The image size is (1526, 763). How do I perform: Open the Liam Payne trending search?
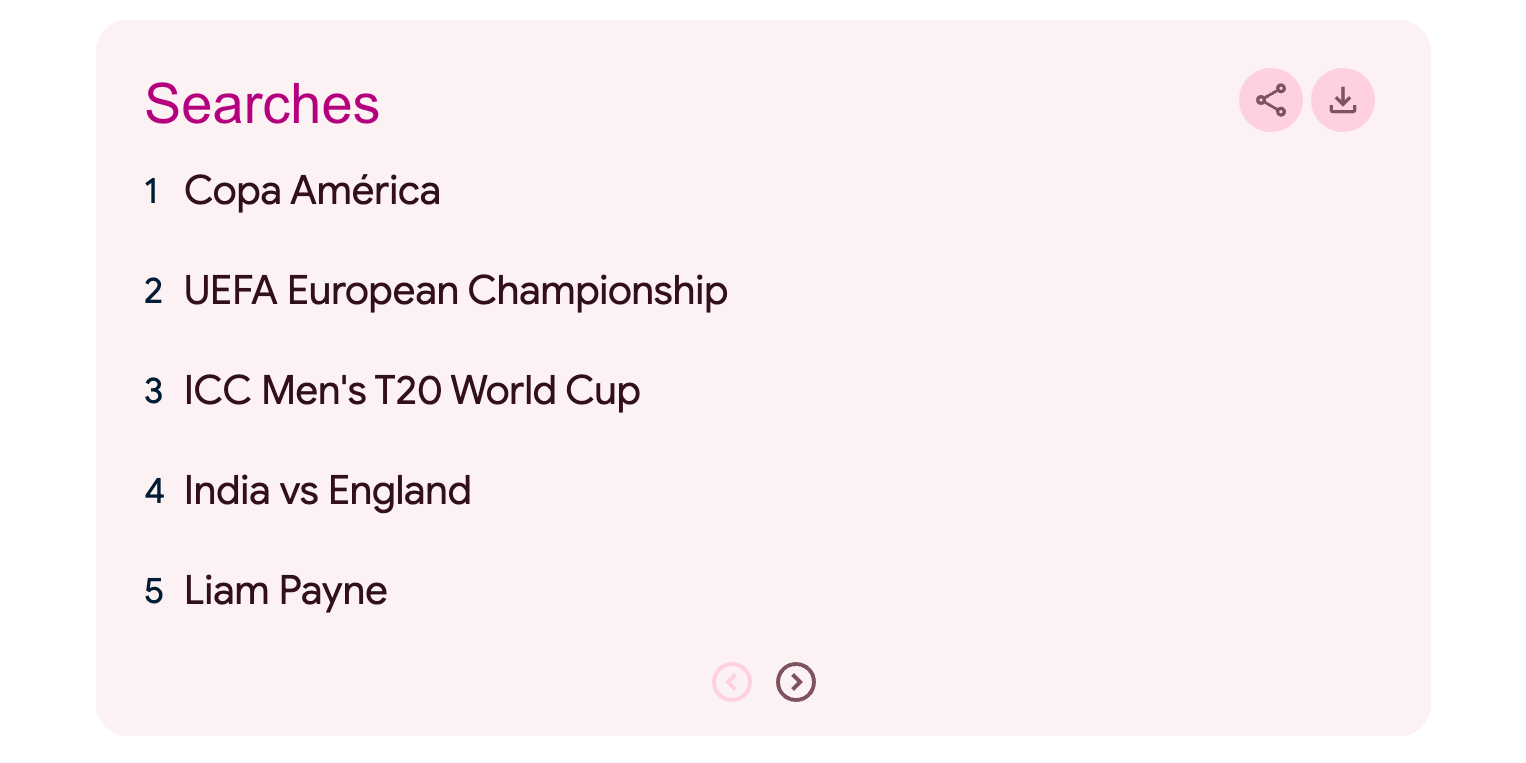click(x=285, y=591)
